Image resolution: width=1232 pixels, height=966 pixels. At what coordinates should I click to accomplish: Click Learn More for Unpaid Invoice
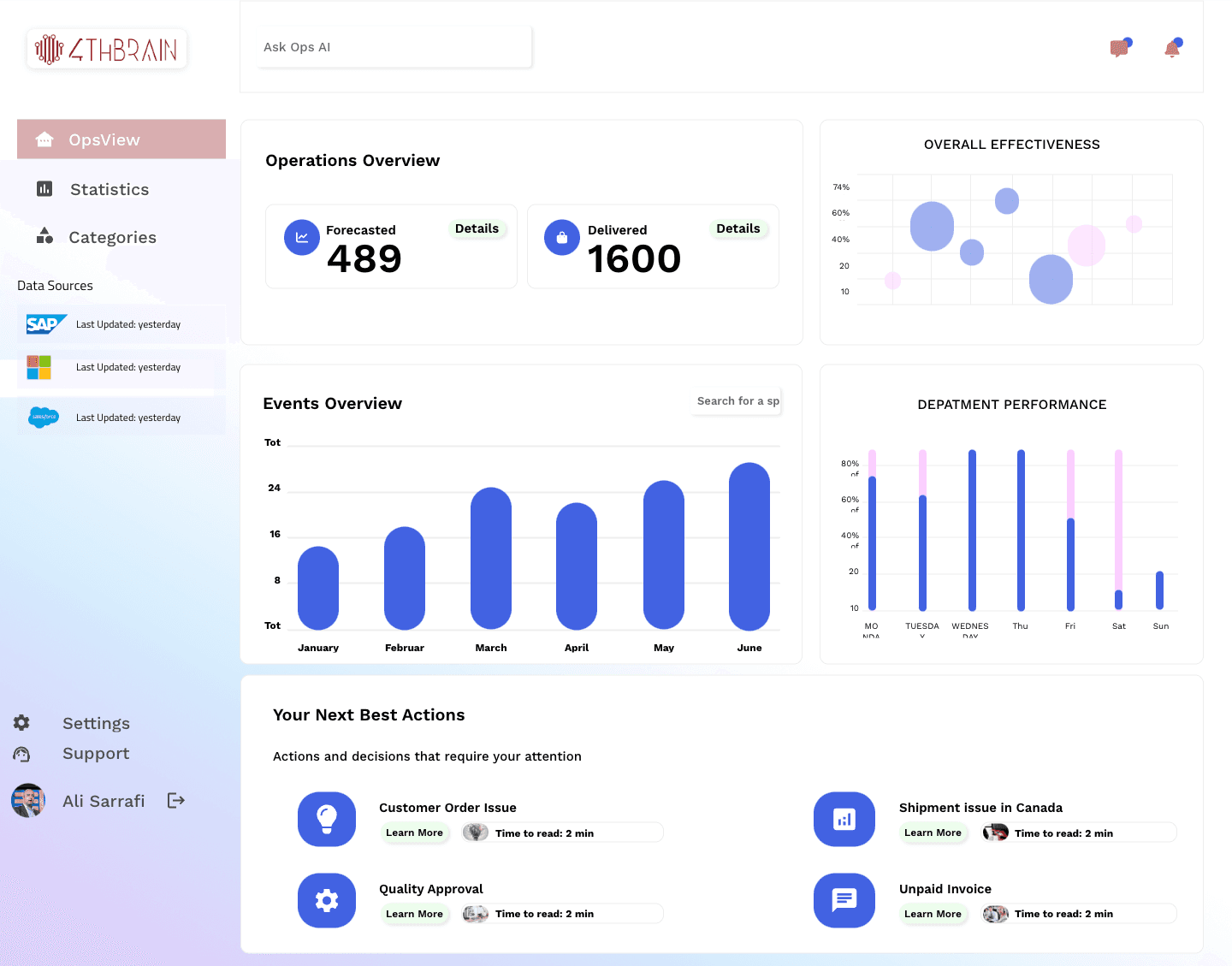click(933, 914)
